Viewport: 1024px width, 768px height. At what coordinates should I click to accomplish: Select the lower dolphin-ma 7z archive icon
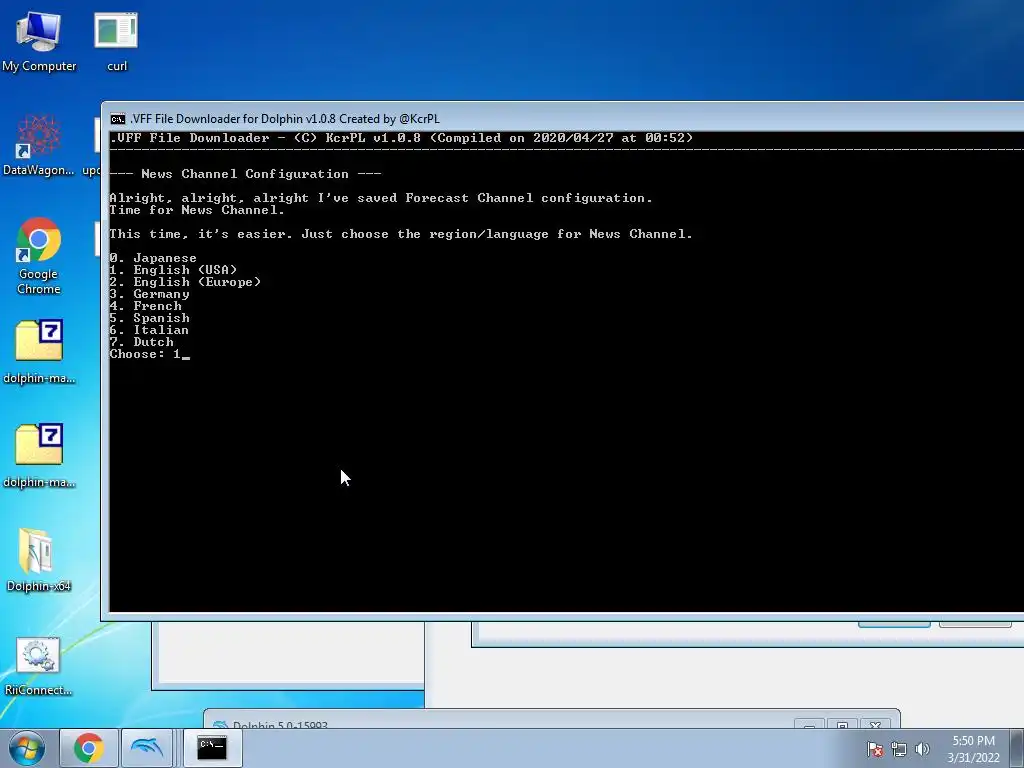coord(39,455)
